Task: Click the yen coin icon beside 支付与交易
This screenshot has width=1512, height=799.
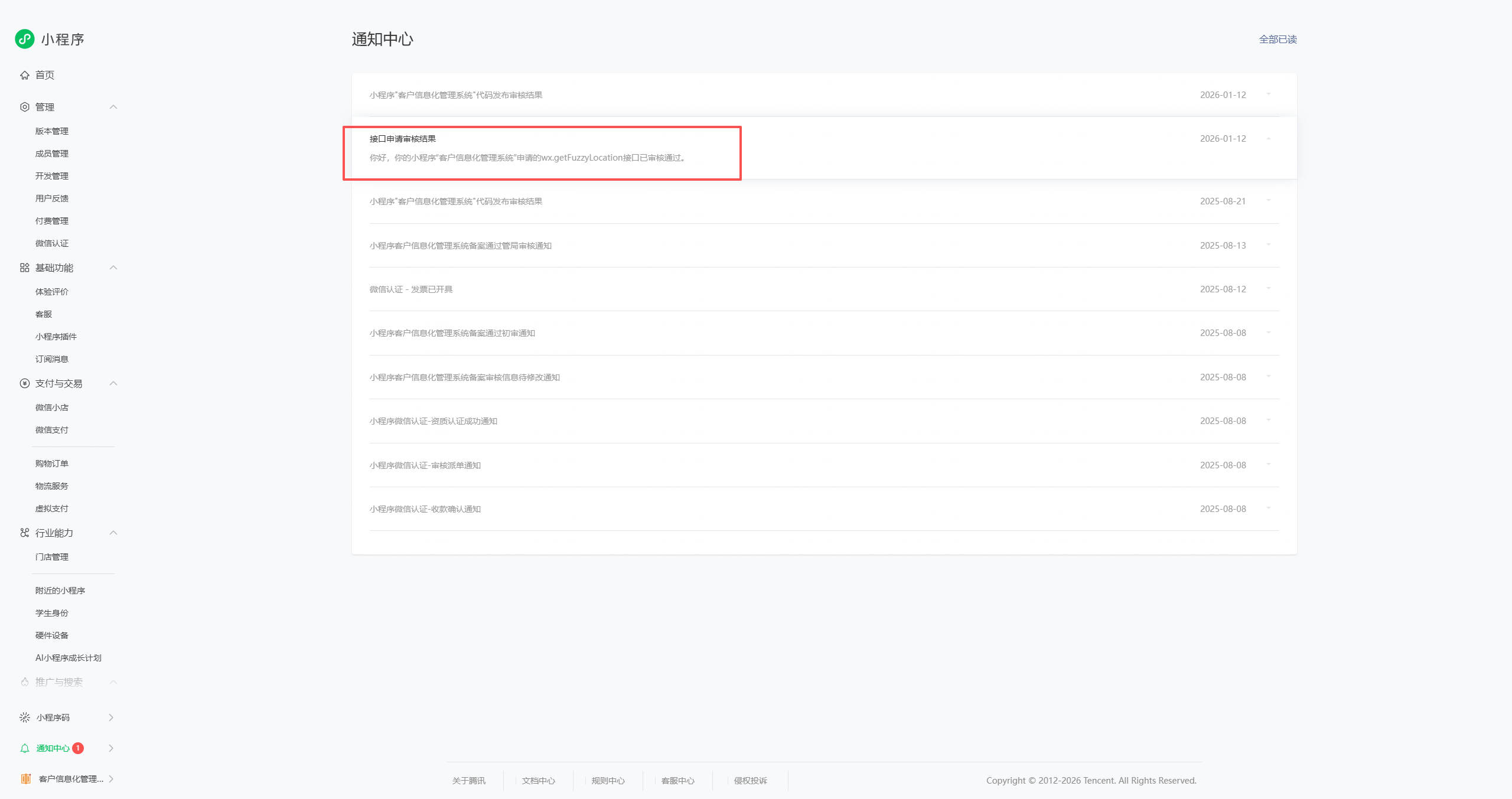Action: tap(25, 383)
